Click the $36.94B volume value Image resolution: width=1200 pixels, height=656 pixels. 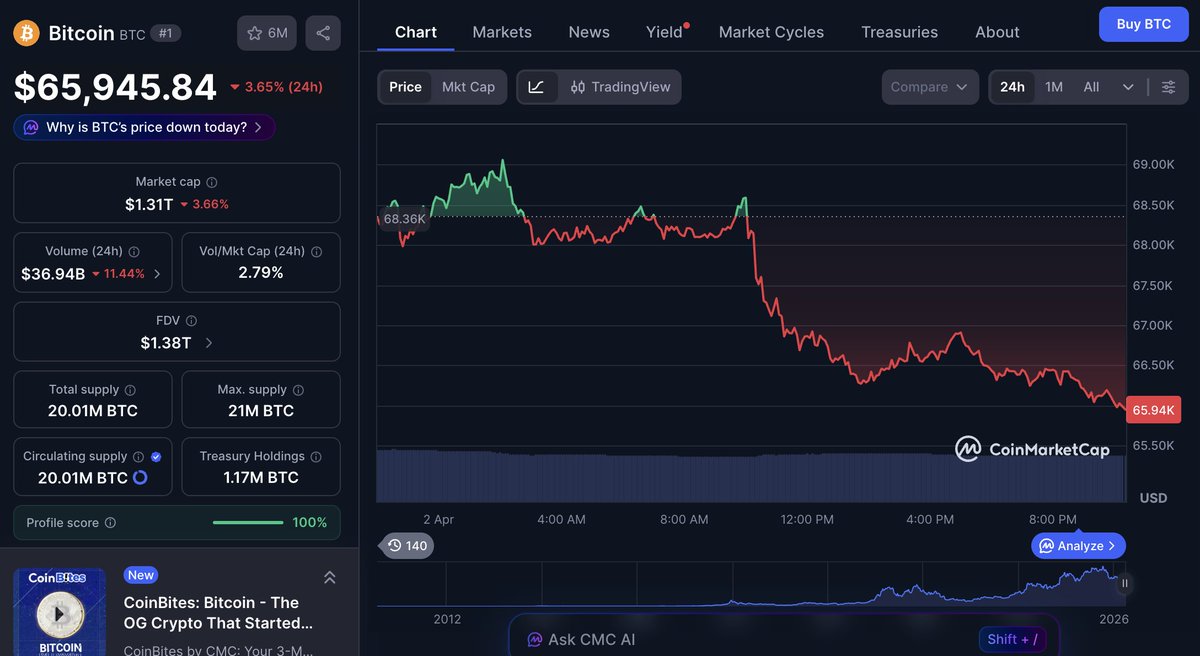[53, 273]
